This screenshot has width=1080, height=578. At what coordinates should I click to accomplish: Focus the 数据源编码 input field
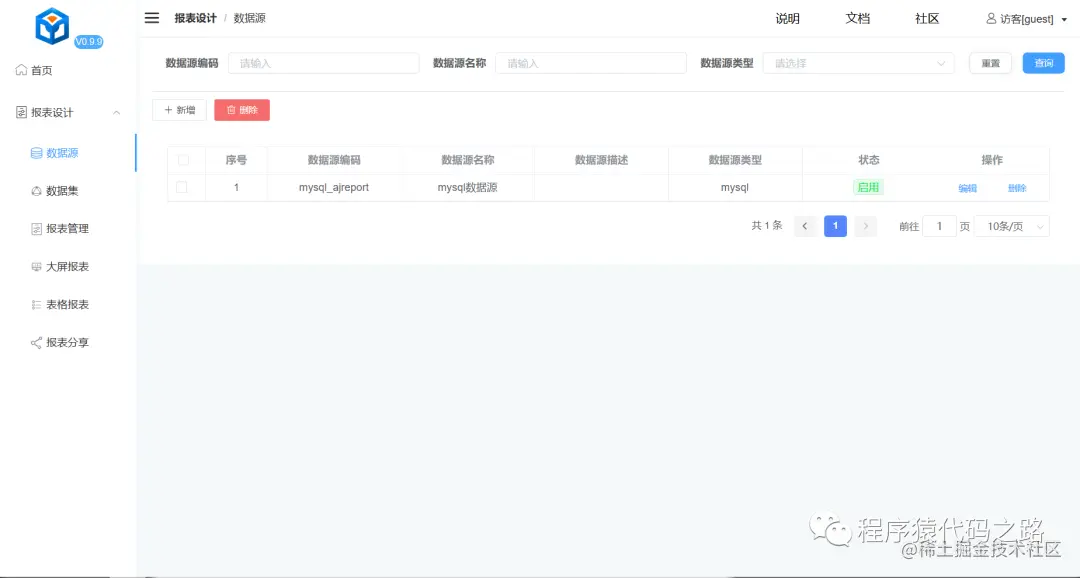pos(324,63)
